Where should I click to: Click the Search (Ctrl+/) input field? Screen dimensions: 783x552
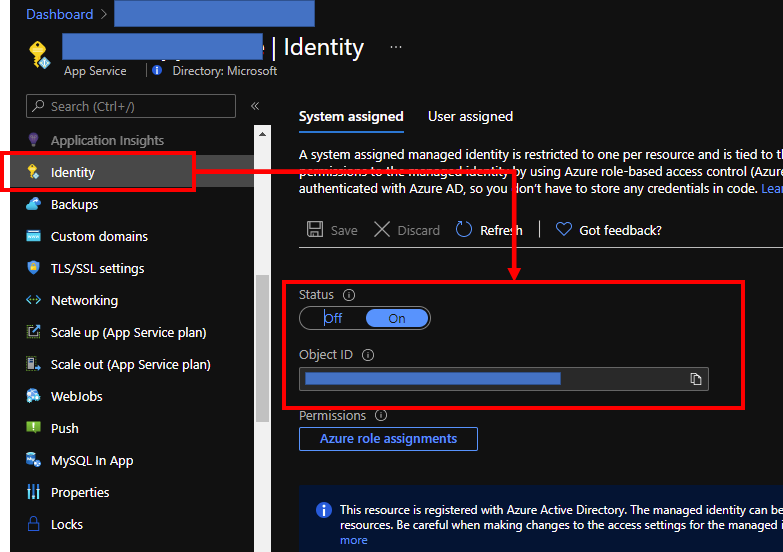[131, 106]
